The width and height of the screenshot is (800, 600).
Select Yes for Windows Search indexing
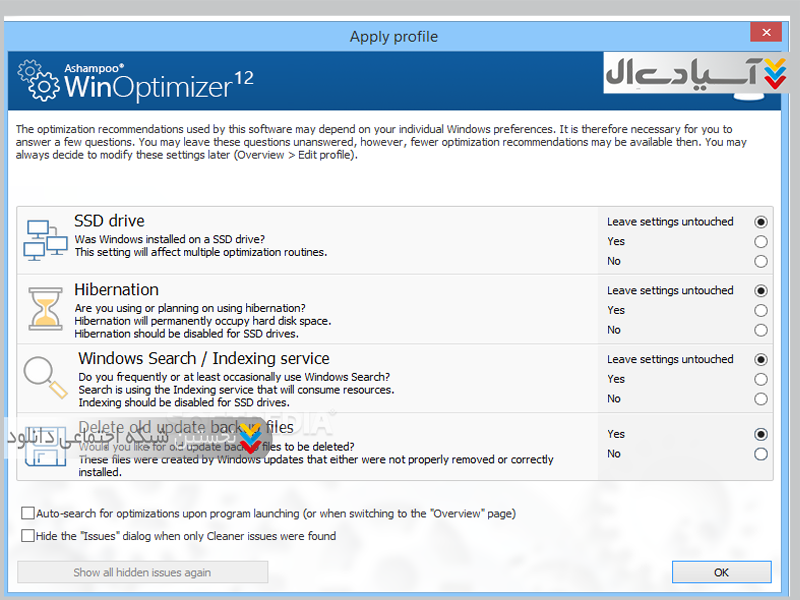tap(761, 379)
